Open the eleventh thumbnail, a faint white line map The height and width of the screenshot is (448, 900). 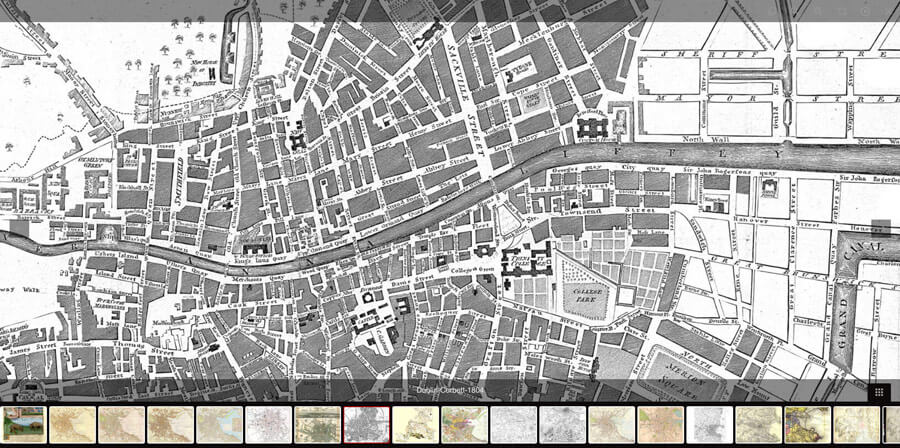[x=514, y=424]
